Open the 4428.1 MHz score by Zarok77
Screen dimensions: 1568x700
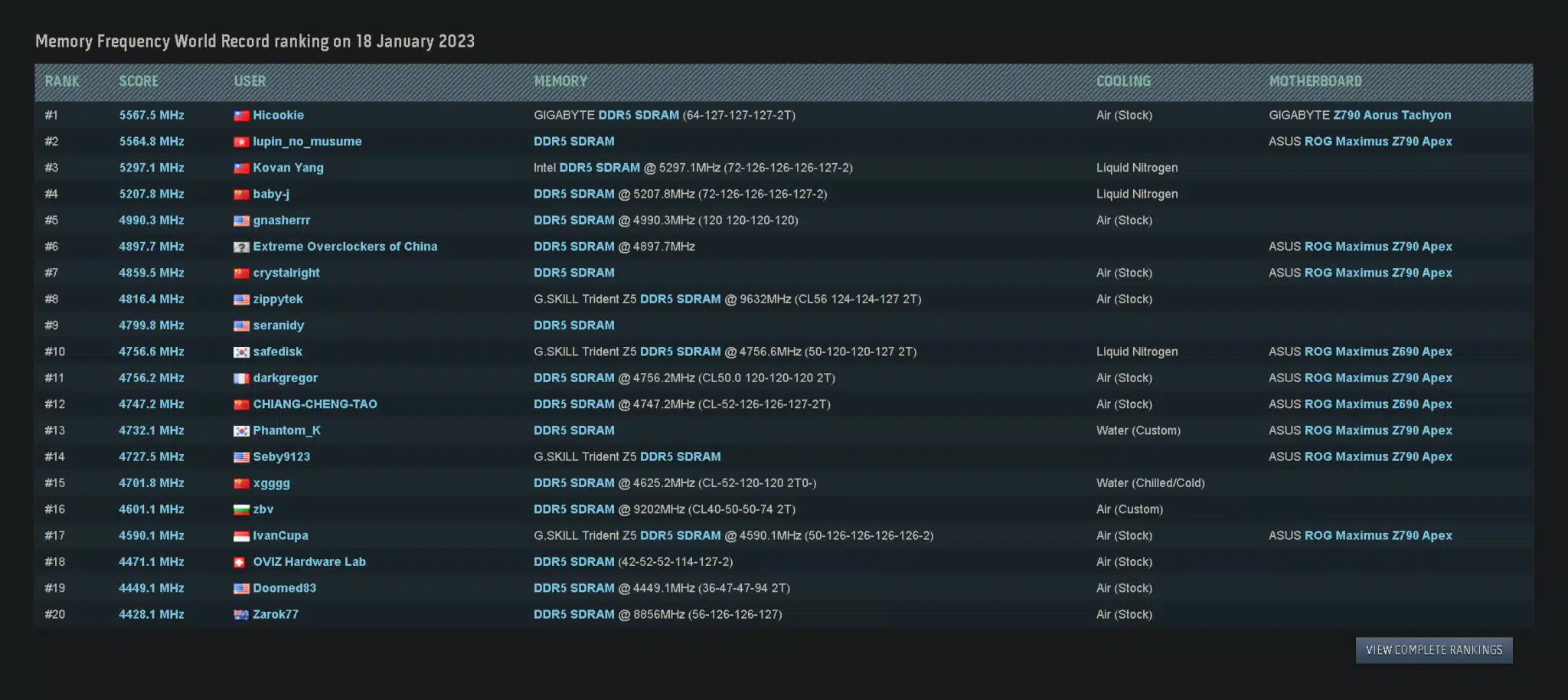click(152, 614)
